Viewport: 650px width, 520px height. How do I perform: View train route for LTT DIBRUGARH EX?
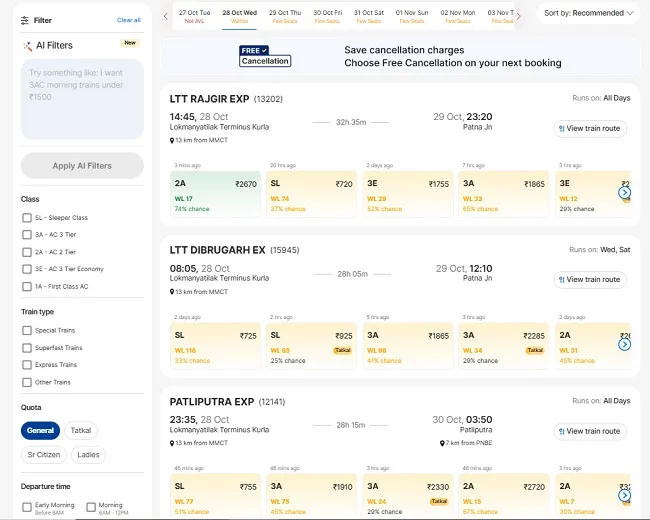click(590, 280)
